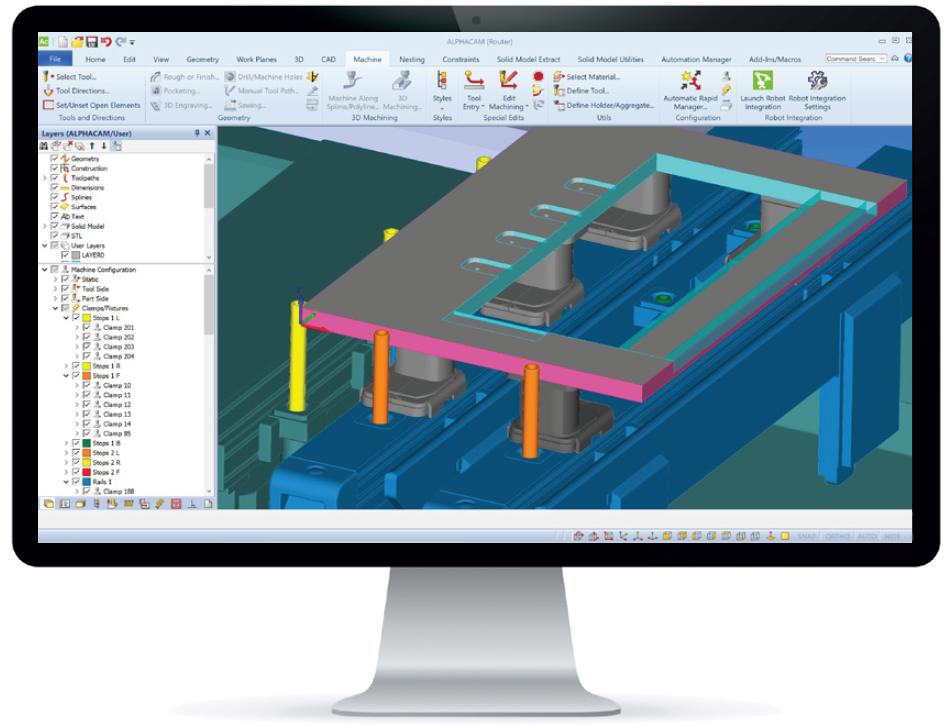Collapse the Machine Configuration tree node
Image resolution: width=950 pixels, height=728 pixels.
point(44,270)
